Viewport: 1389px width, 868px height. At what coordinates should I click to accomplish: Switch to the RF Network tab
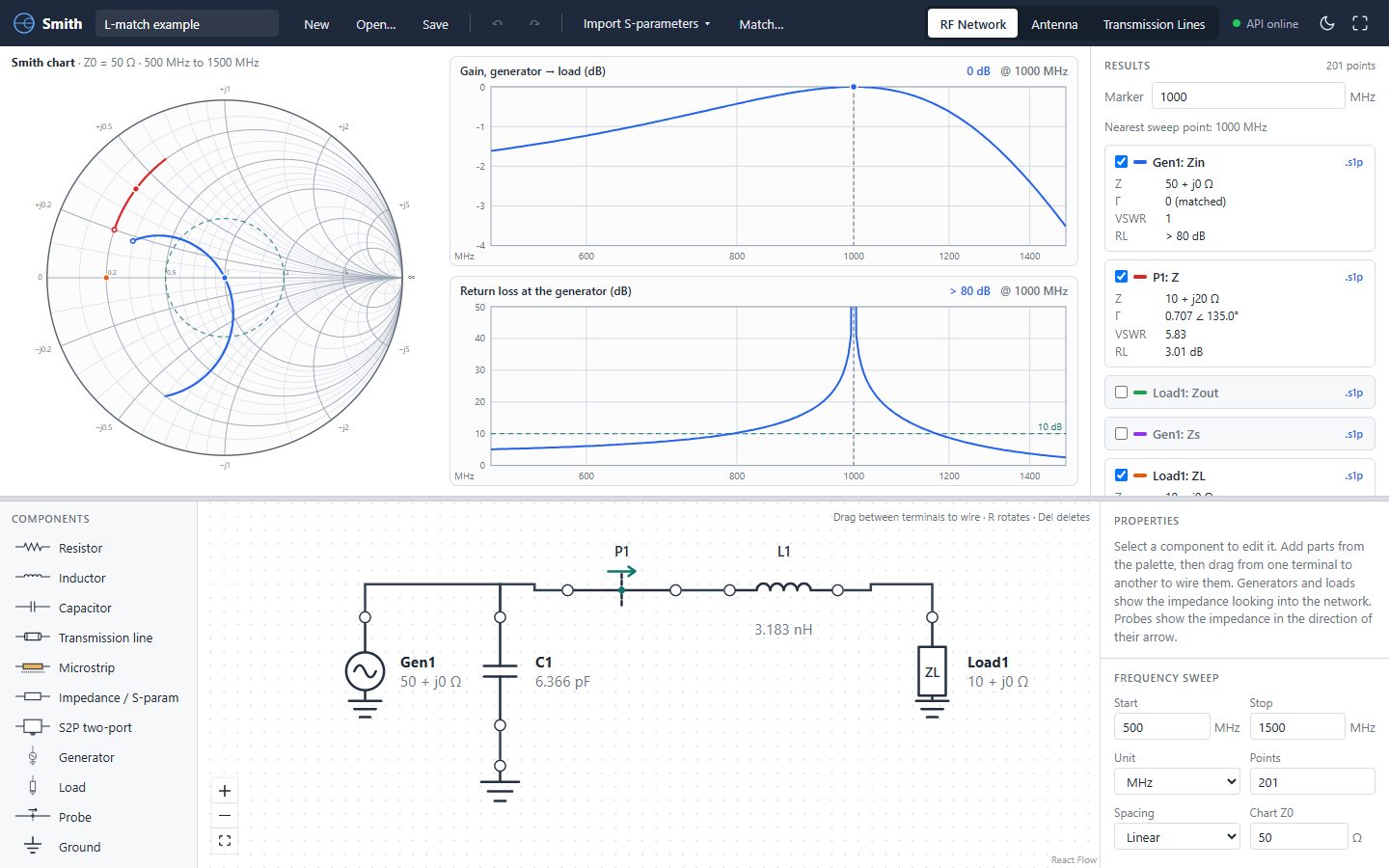(972, 24)
